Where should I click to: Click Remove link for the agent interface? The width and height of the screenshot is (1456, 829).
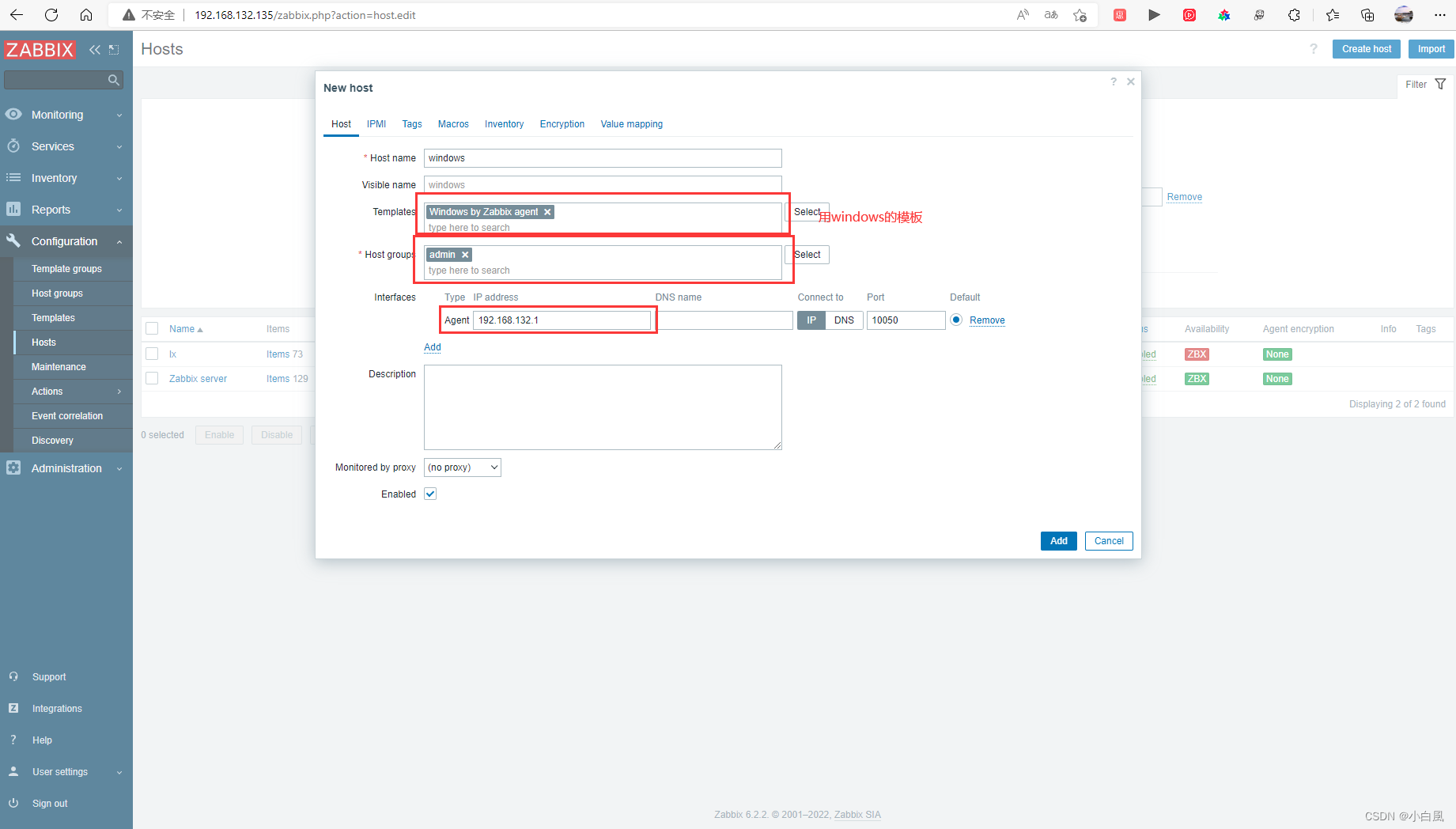click(x=987, y=320)
